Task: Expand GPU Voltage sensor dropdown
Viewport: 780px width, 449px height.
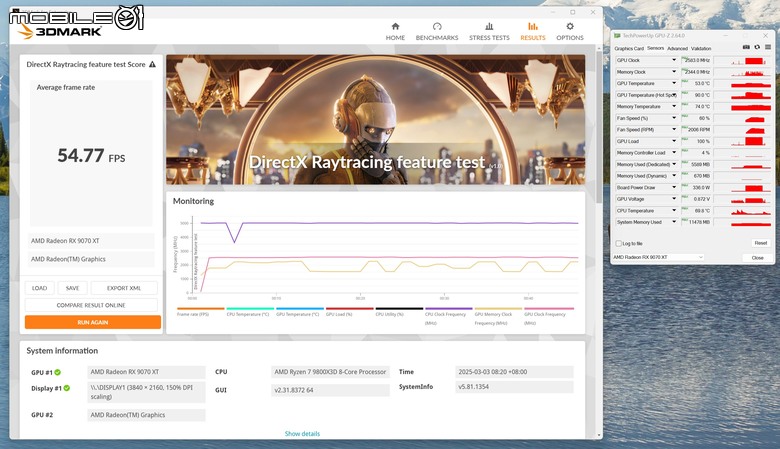Action: pos(674,199)
